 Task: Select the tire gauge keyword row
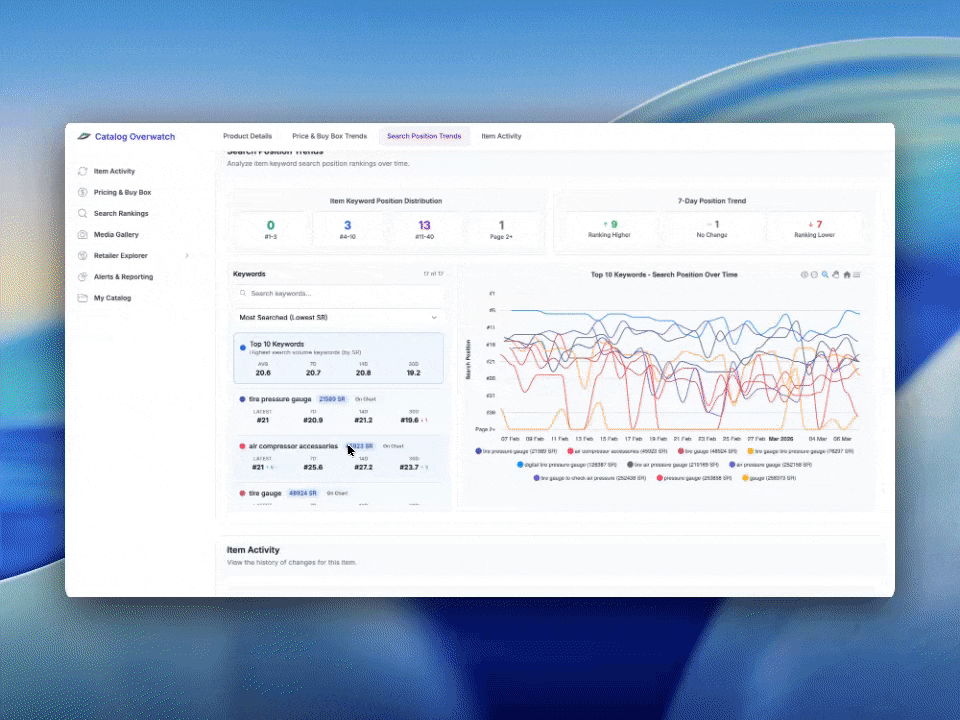coord(339,496)
